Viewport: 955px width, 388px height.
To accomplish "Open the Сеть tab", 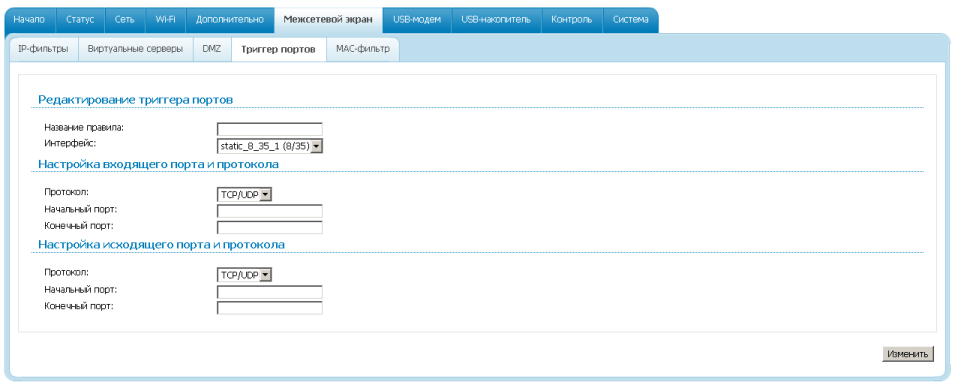I will (x=125, y=20).
